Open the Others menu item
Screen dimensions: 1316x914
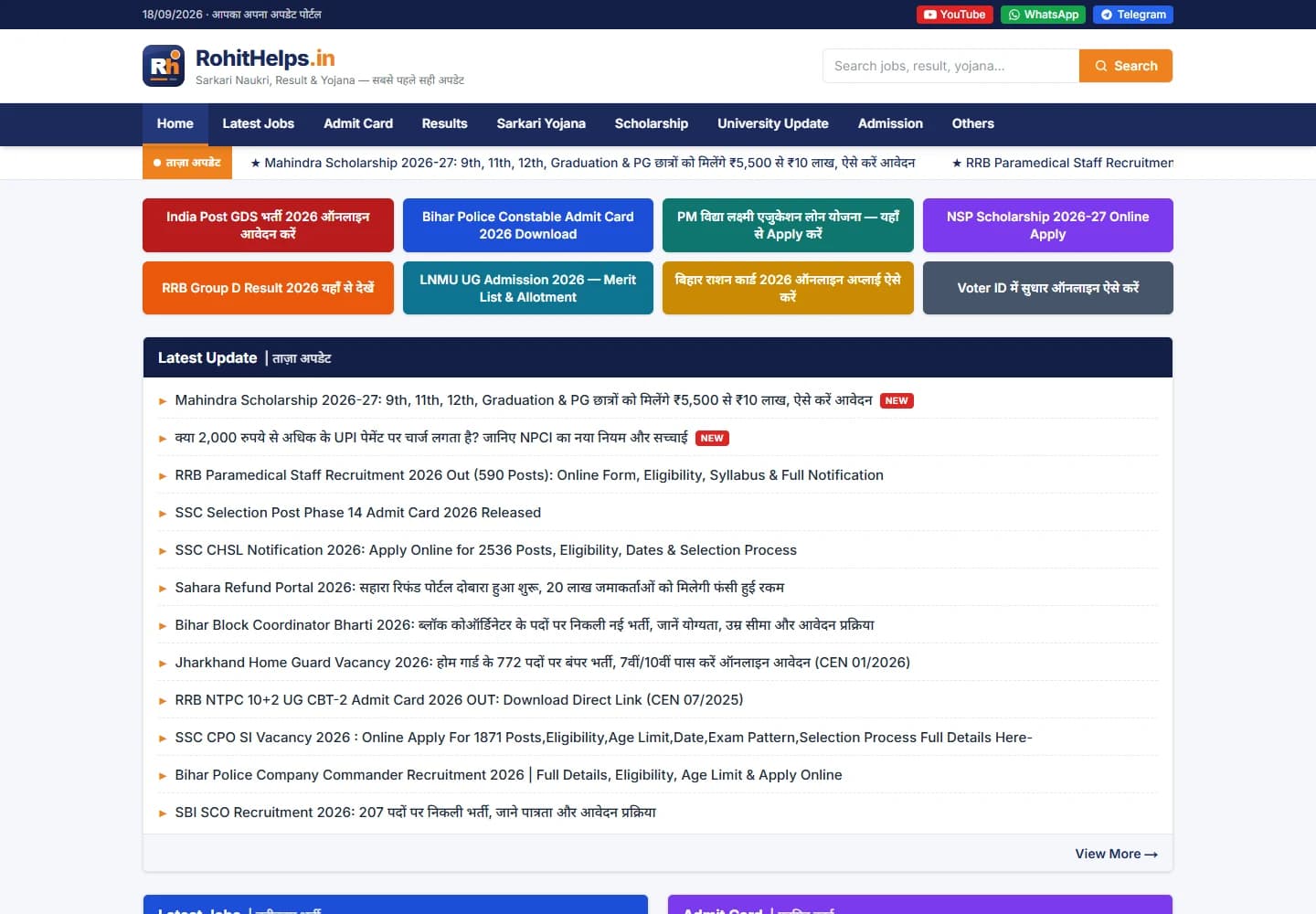[x=973, y=123]
